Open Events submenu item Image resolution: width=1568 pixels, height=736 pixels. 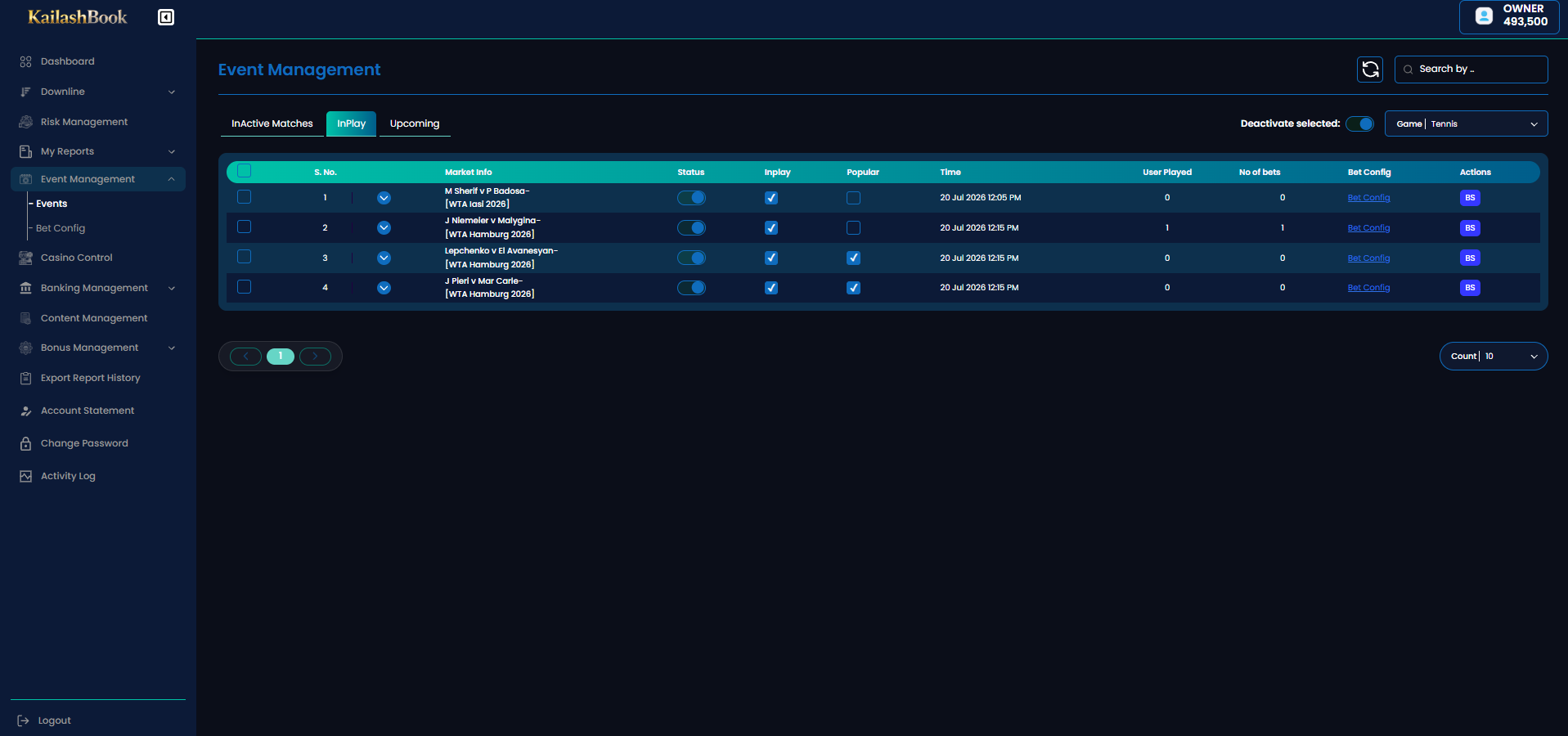[x=52, y=204]
